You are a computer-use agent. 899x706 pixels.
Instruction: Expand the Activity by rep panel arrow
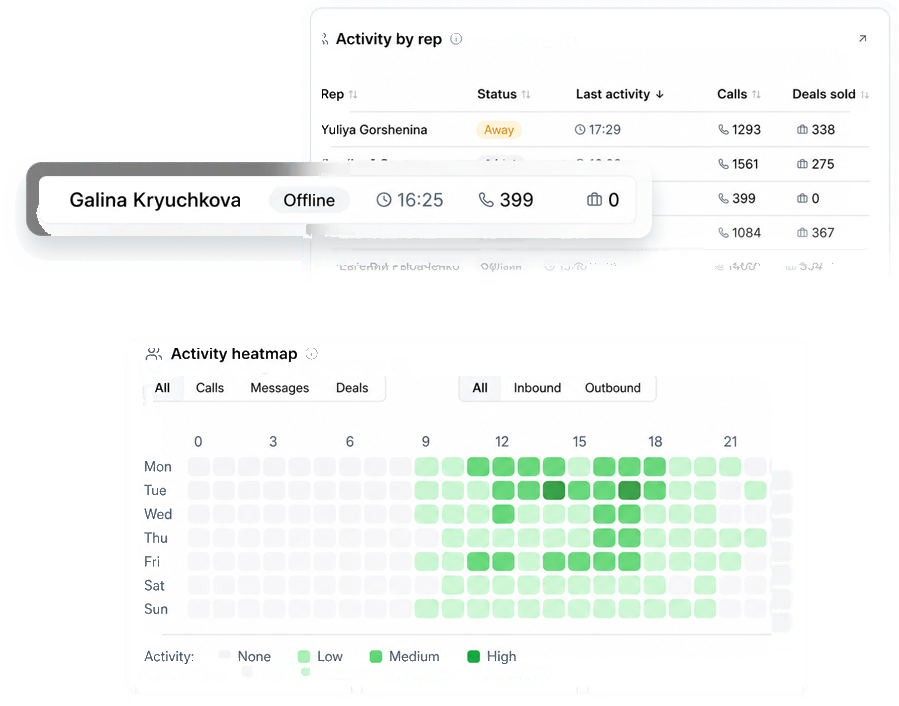click(862, 38)
